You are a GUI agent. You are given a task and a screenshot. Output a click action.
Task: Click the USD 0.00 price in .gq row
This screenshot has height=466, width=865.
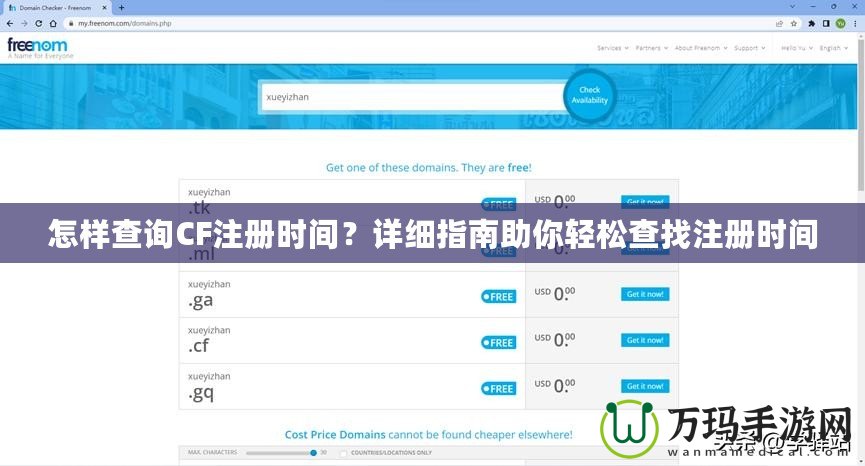pyautogui.click(x=554, y=385)
